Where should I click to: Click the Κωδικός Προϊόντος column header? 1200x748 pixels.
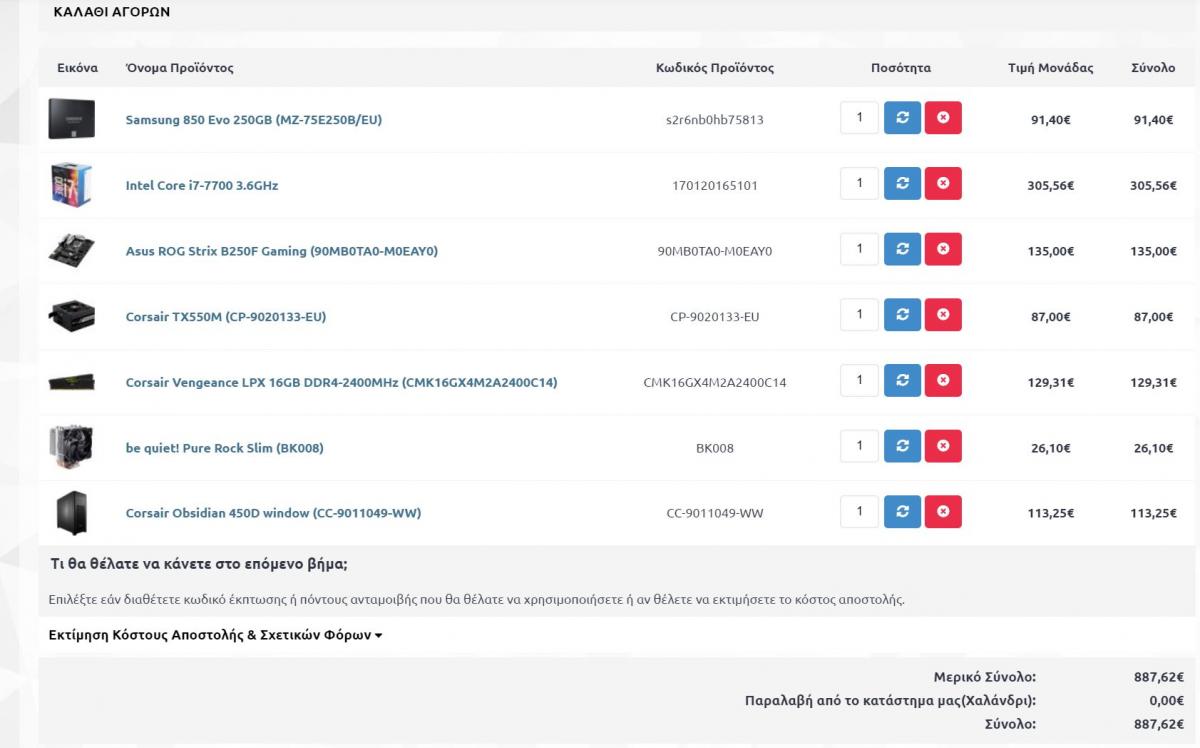[715, 68]
